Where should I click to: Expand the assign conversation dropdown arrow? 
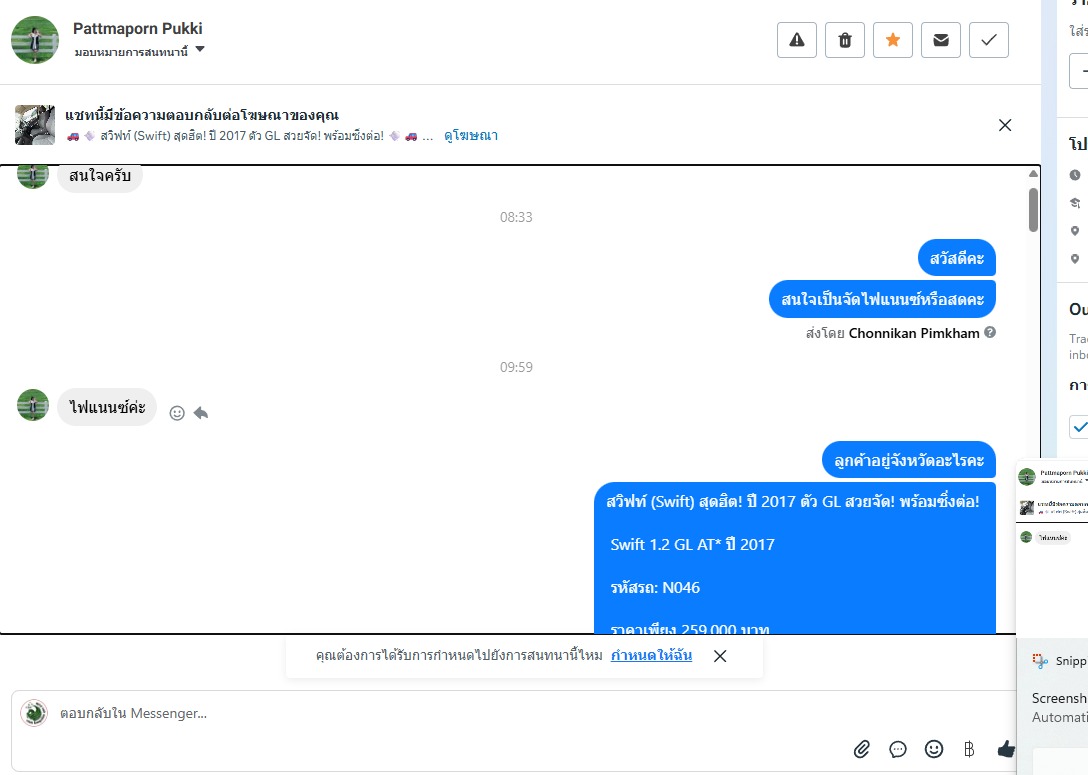point(200,49)
